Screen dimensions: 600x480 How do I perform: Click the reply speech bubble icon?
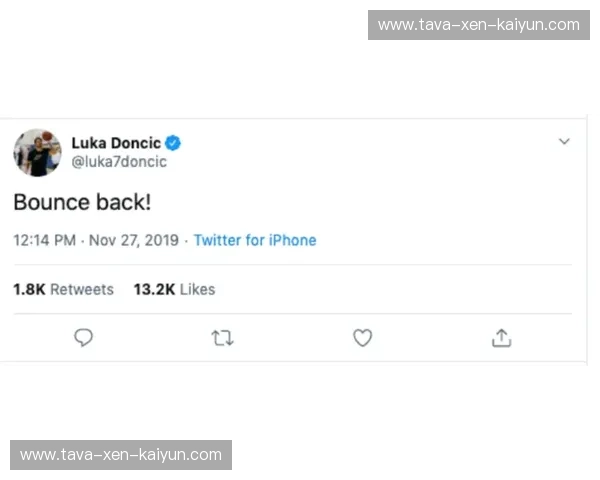(x=84, y=338)
